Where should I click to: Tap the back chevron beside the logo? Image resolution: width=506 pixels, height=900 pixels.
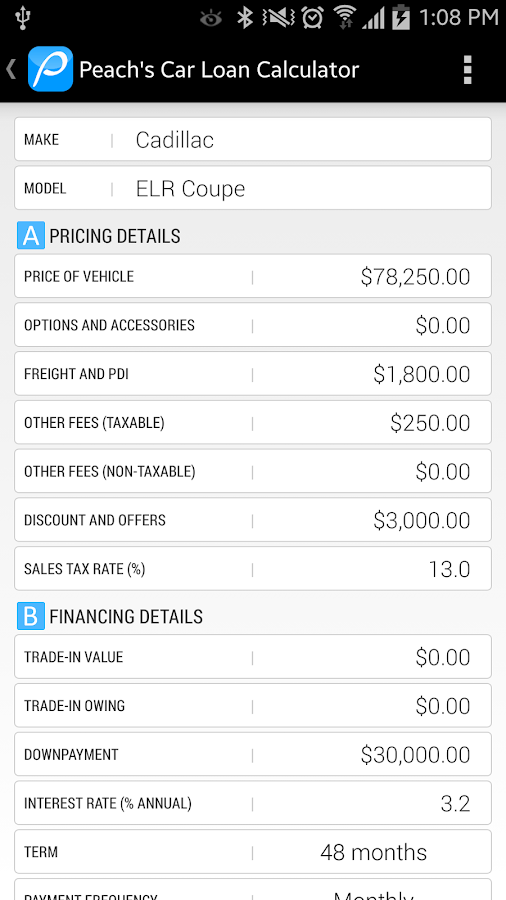11,69
